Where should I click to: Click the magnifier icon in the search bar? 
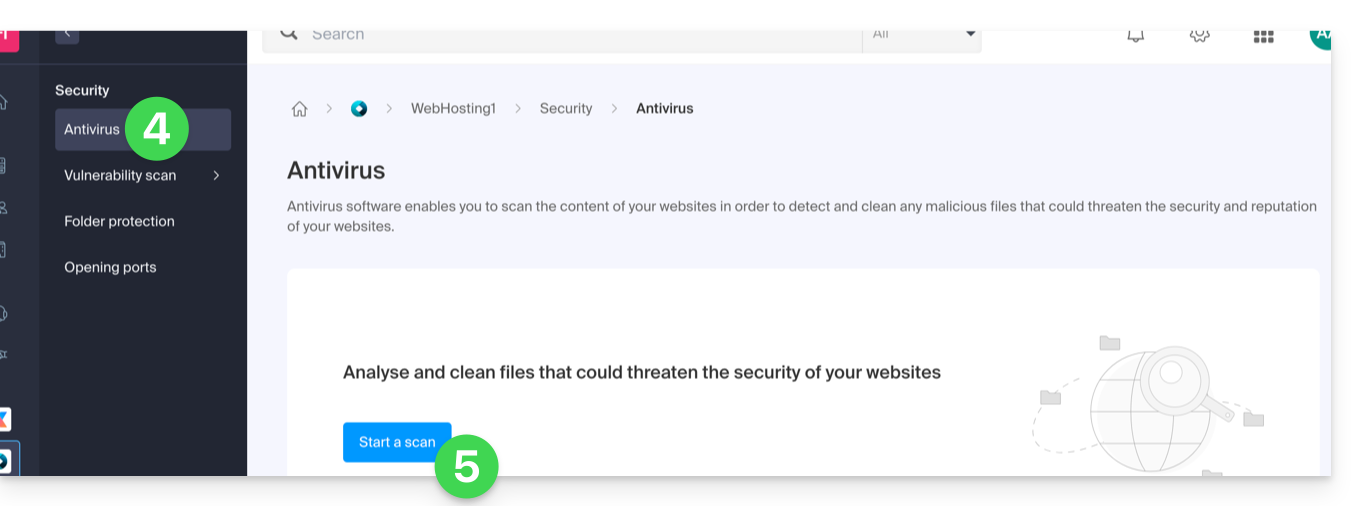coord(289,35)
